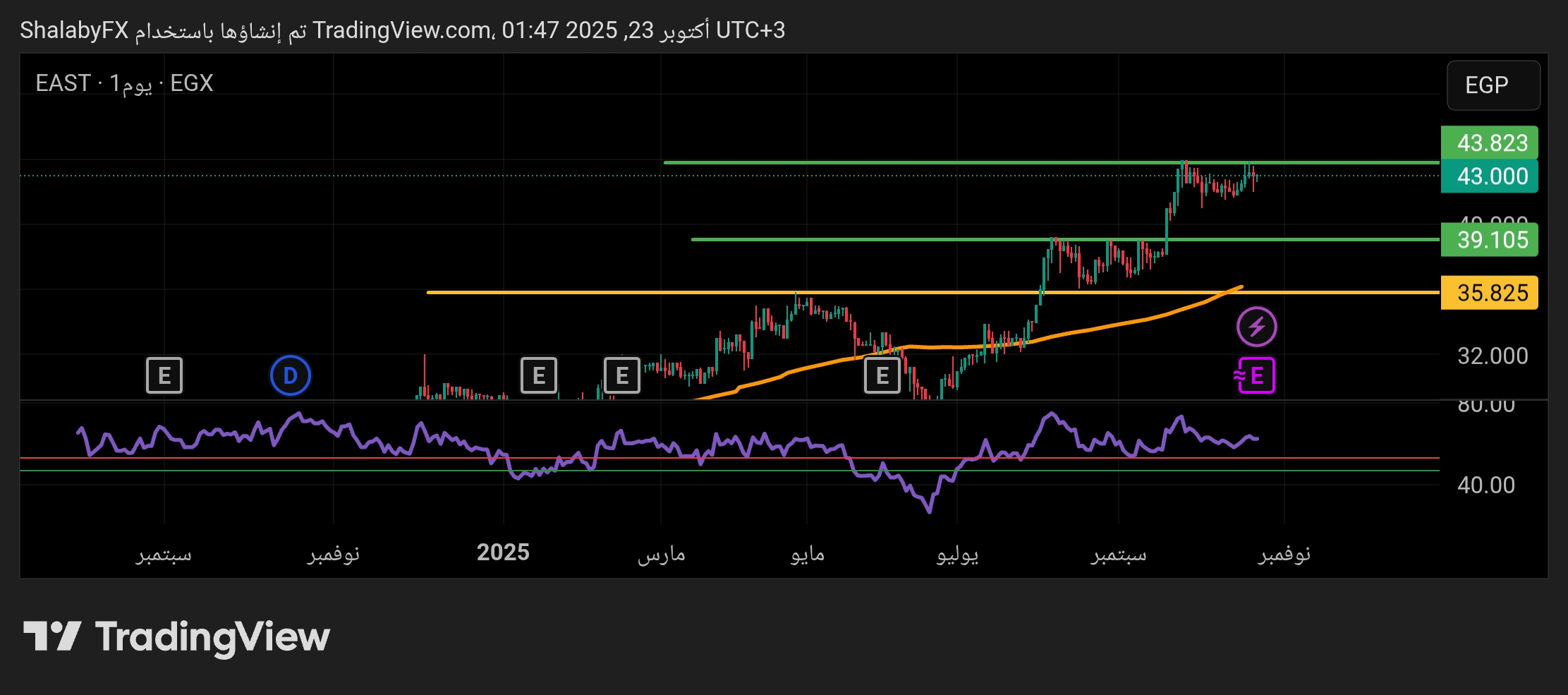Click the 2025 label on the time axis
Screen dimensions: 1568x695
502,552
